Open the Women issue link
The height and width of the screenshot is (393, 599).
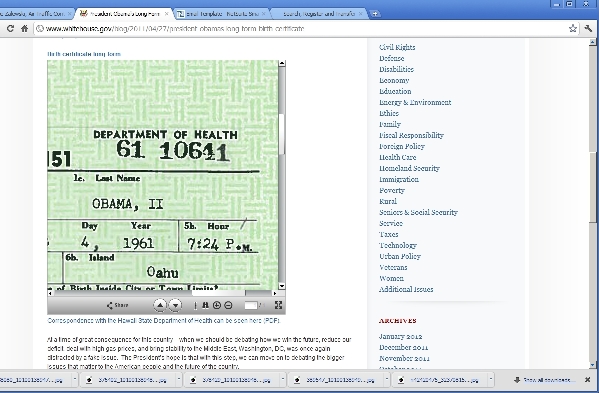pos(391,278)
